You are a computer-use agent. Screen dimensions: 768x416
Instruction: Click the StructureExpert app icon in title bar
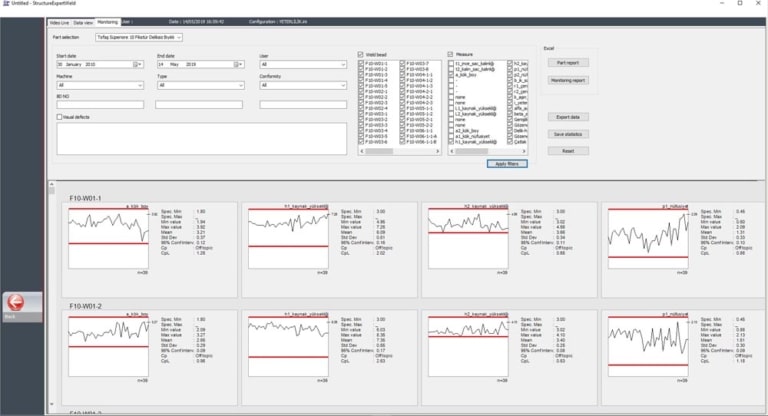tap(5, 4)
